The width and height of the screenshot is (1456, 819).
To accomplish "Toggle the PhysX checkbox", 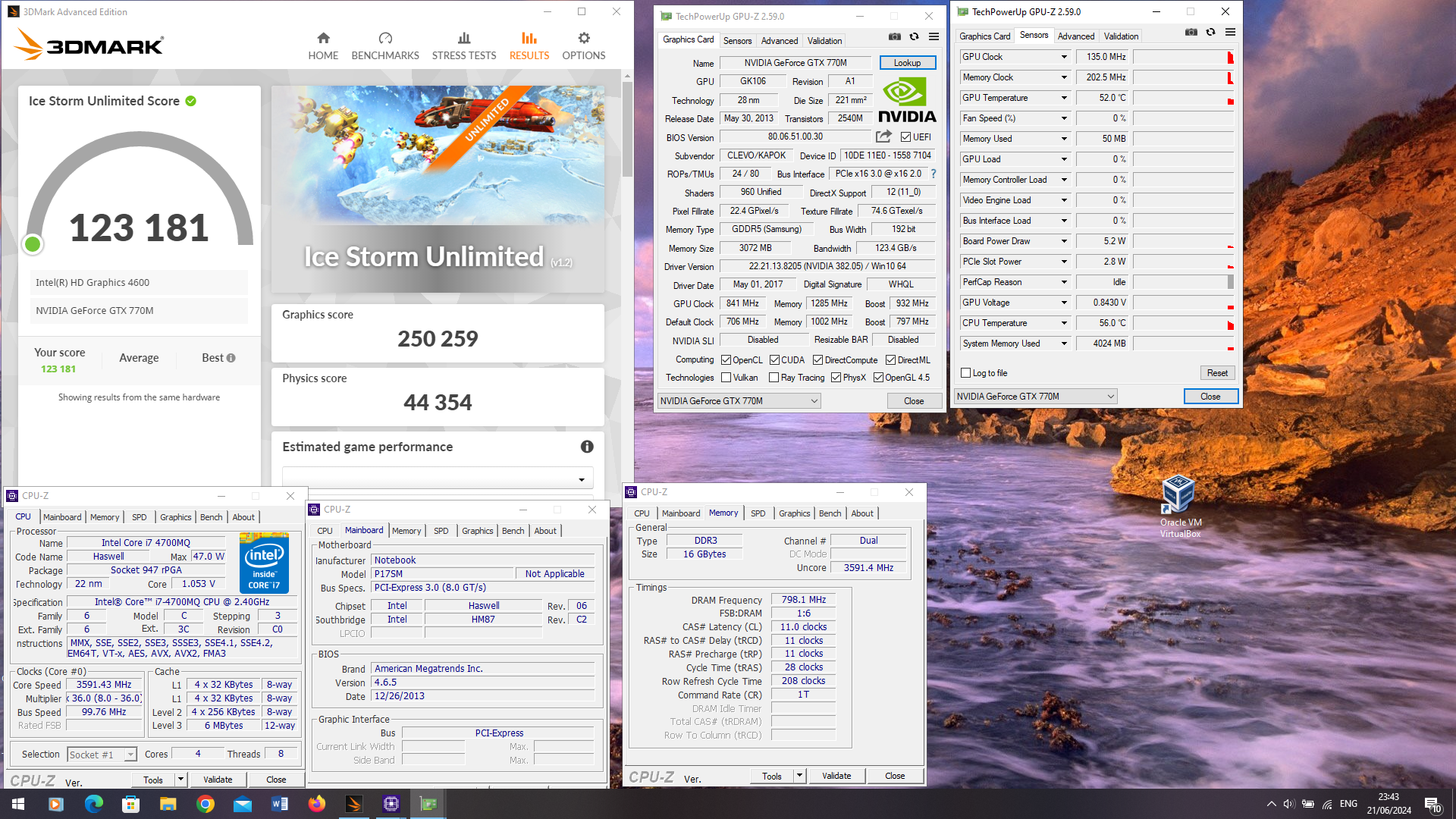I will tap(836, 378).
